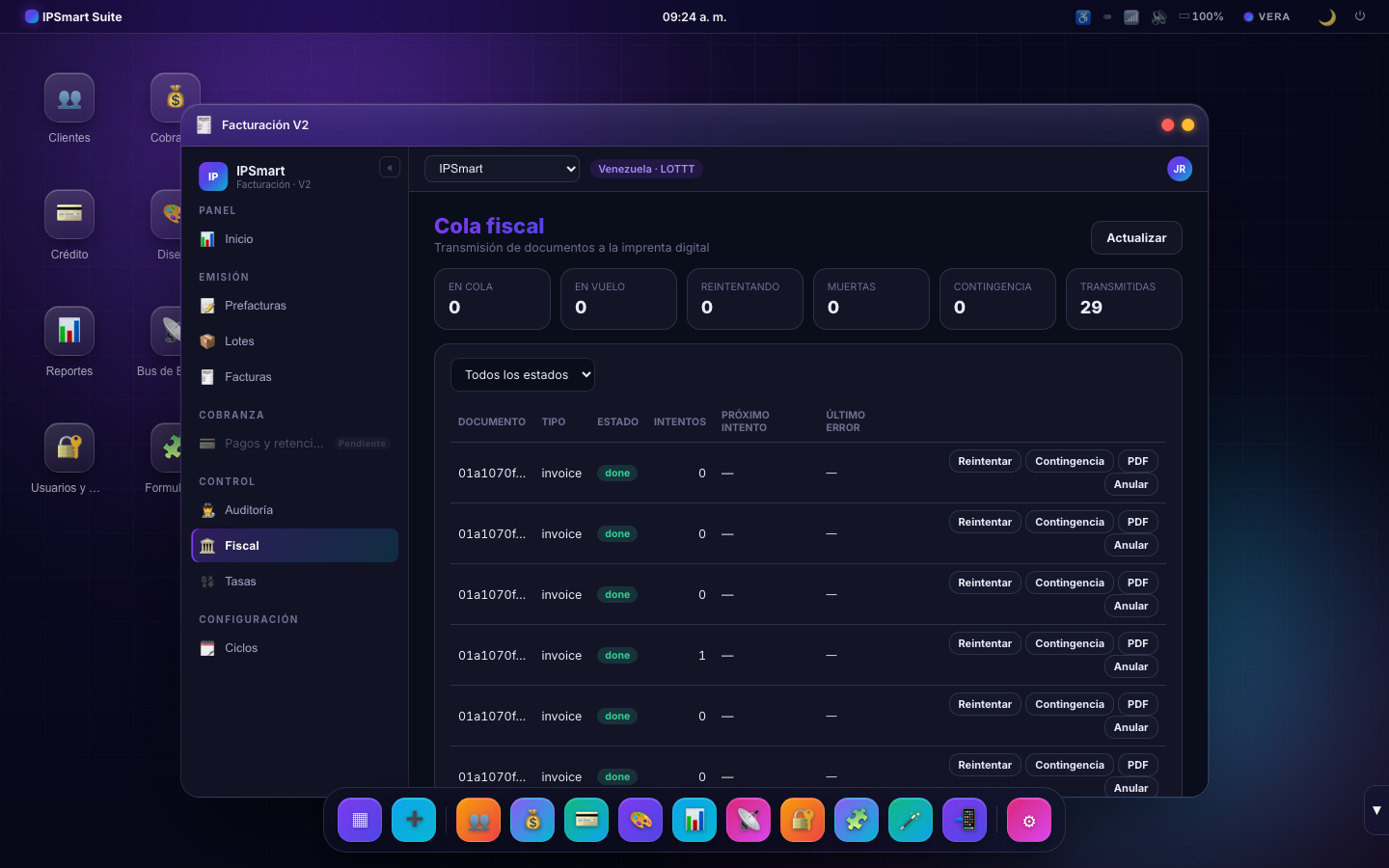The width and height of the screenshot is (1389, 868).
Task: Click the Transmitidas 29 stat card
Action: (x=1124, y=299)
